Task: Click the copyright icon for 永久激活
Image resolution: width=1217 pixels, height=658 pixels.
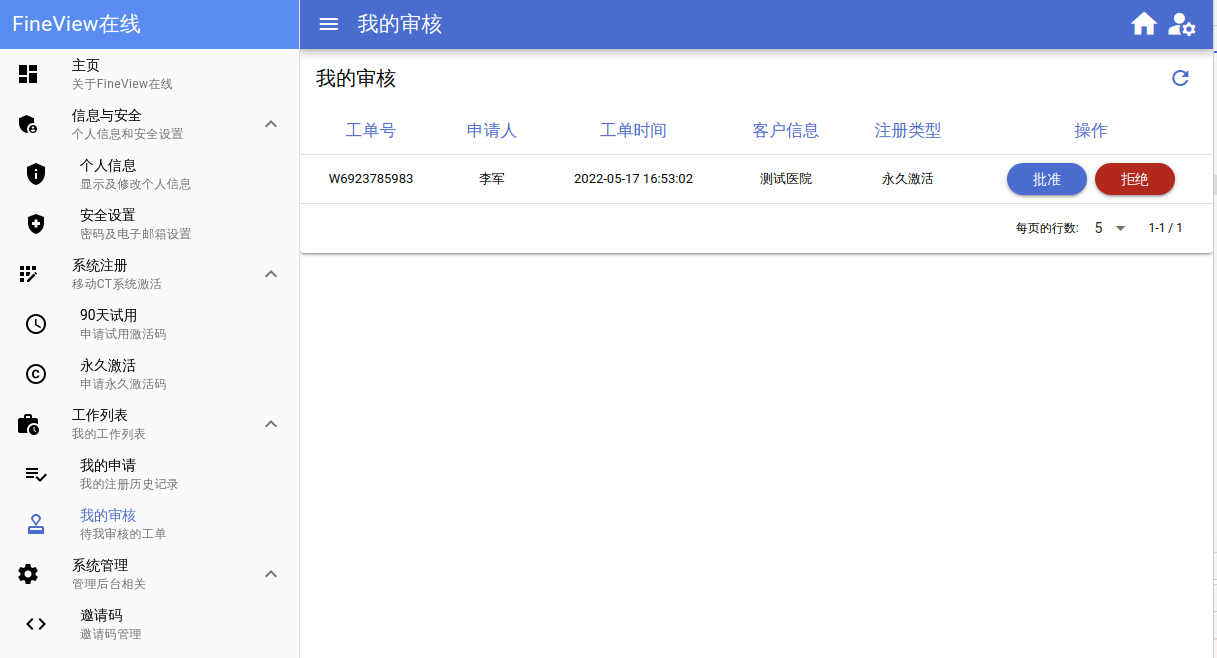Action: click(x=36, y=374)
